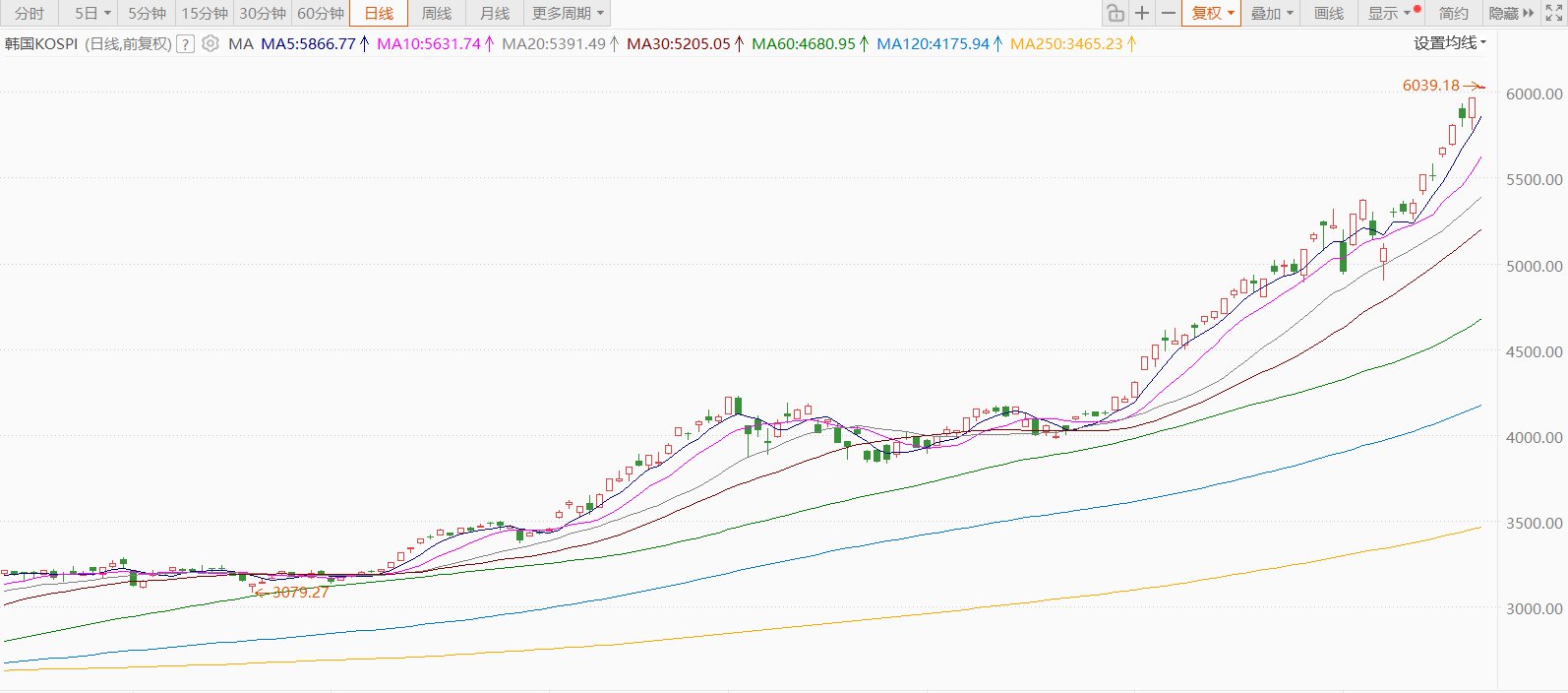Click the unlock padlock icon
This screenshot has width=1568, height=693.
pos(1115,13)
